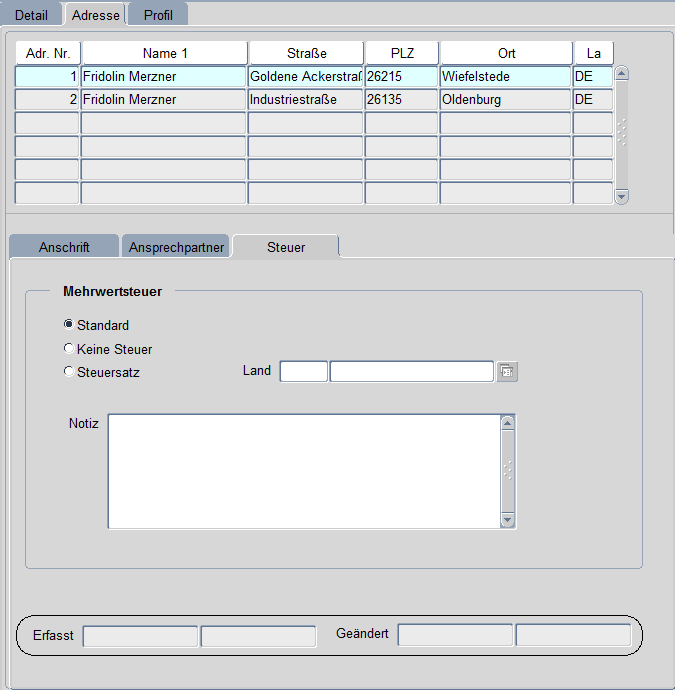Focus the Land code input field
Viewport: 675px width, 690px height.
[x=303, y=372]
